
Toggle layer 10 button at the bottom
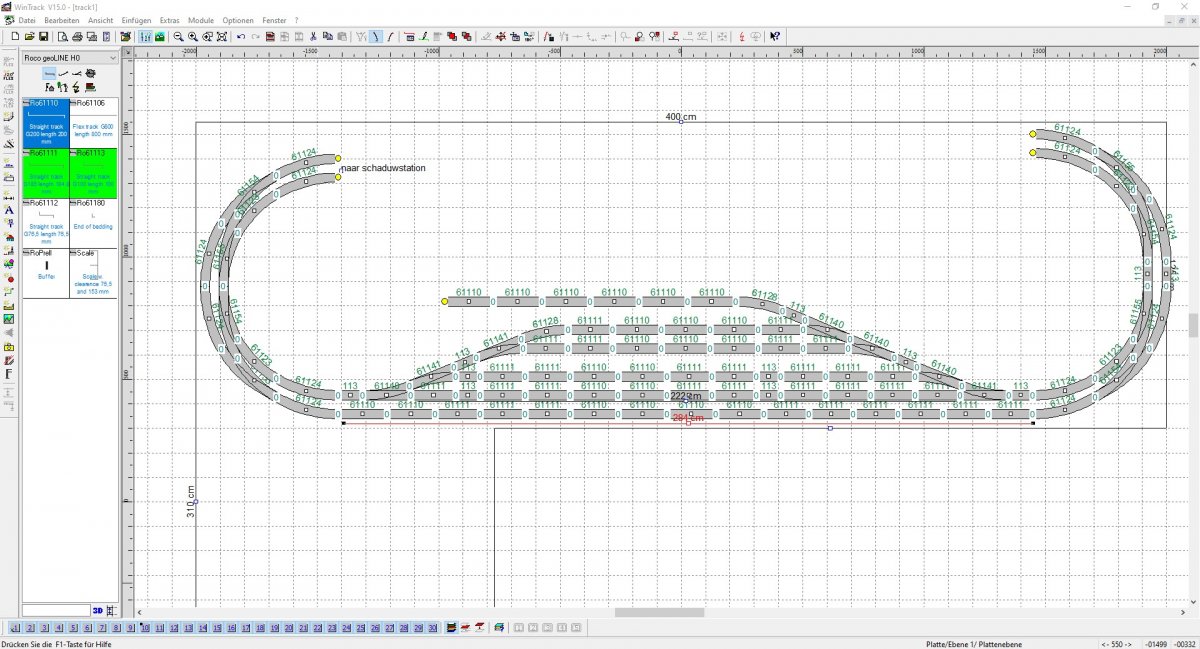[145, 628]
